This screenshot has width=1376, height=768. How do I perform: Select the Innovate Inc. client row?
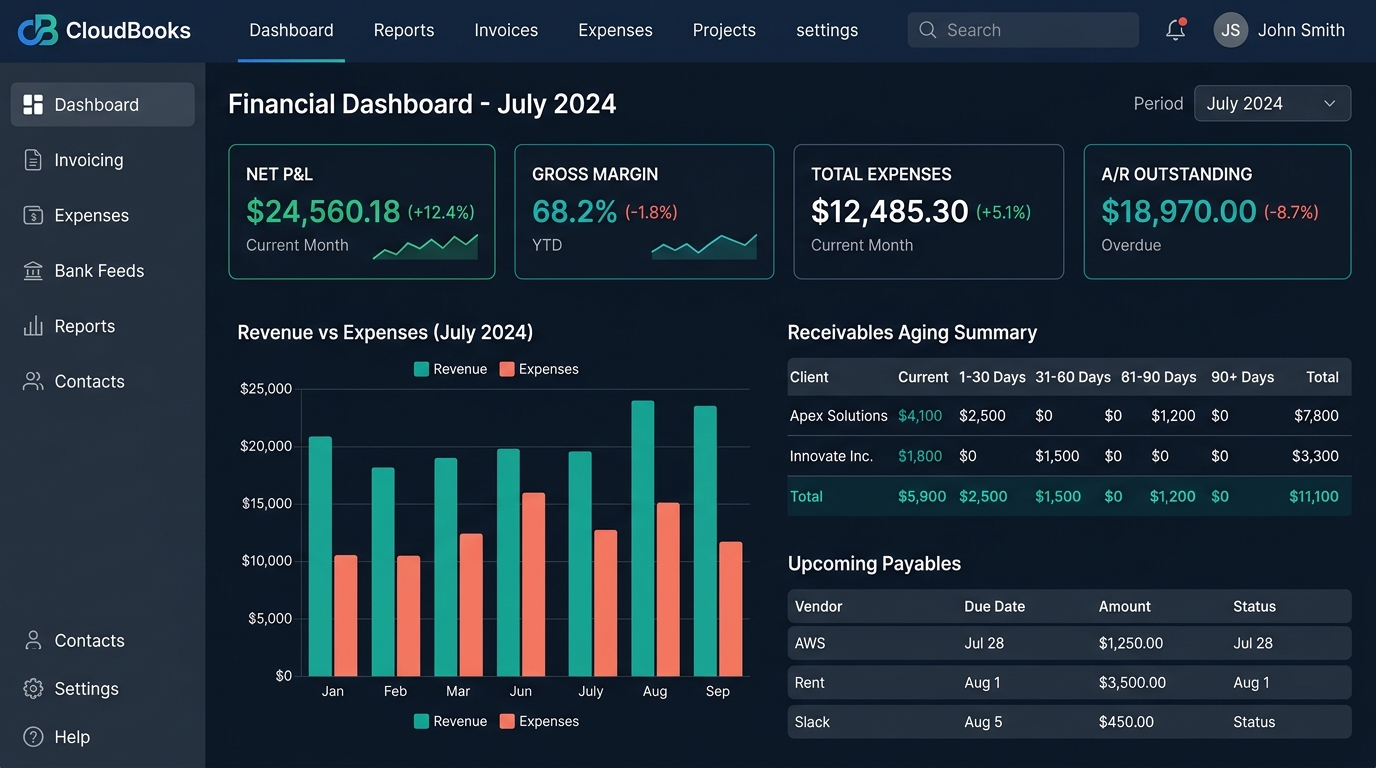click(1069, 456)
